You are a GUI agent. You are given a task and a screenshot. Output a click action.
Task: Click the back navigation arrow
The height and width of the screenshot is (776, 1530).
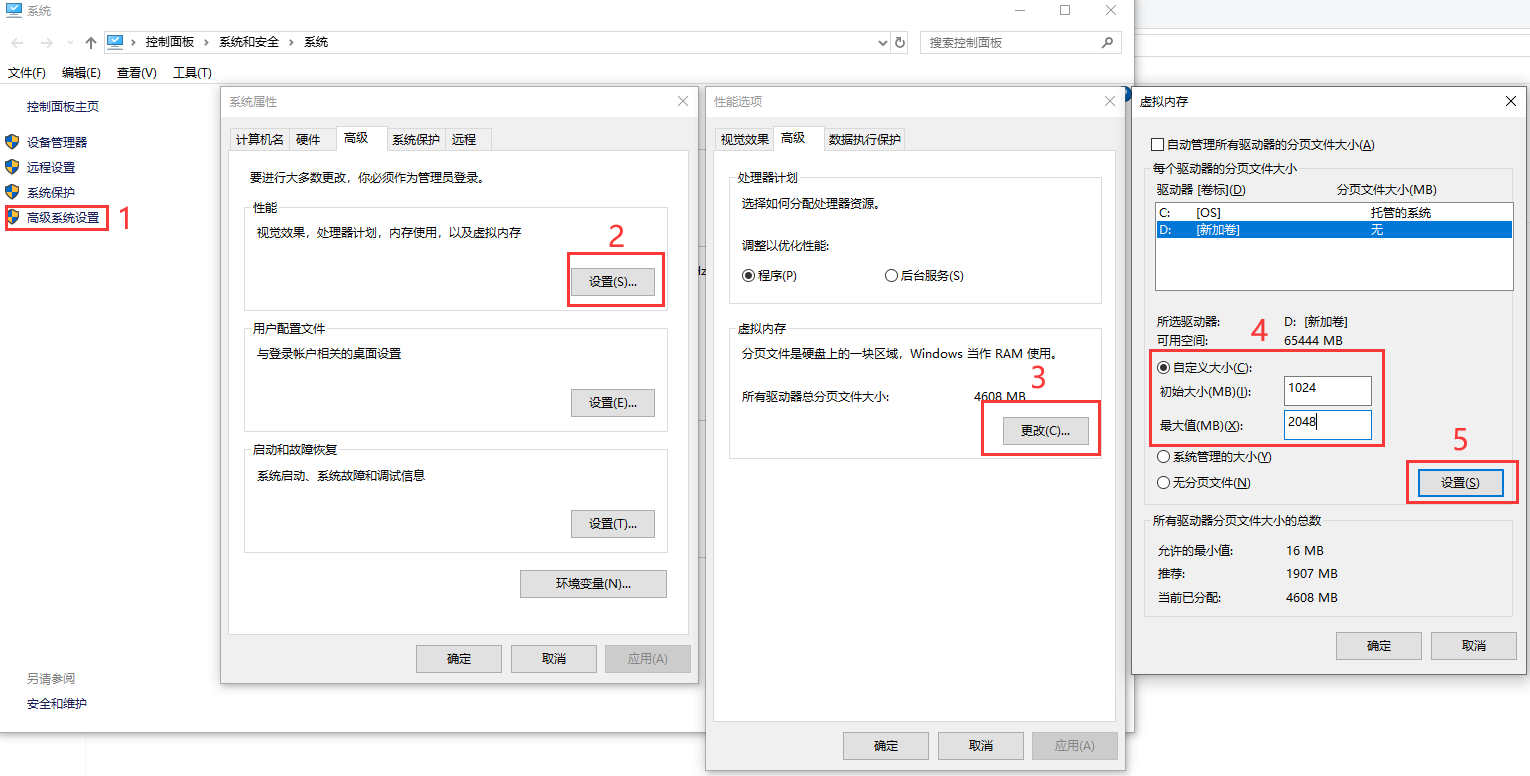coord(16,42)
